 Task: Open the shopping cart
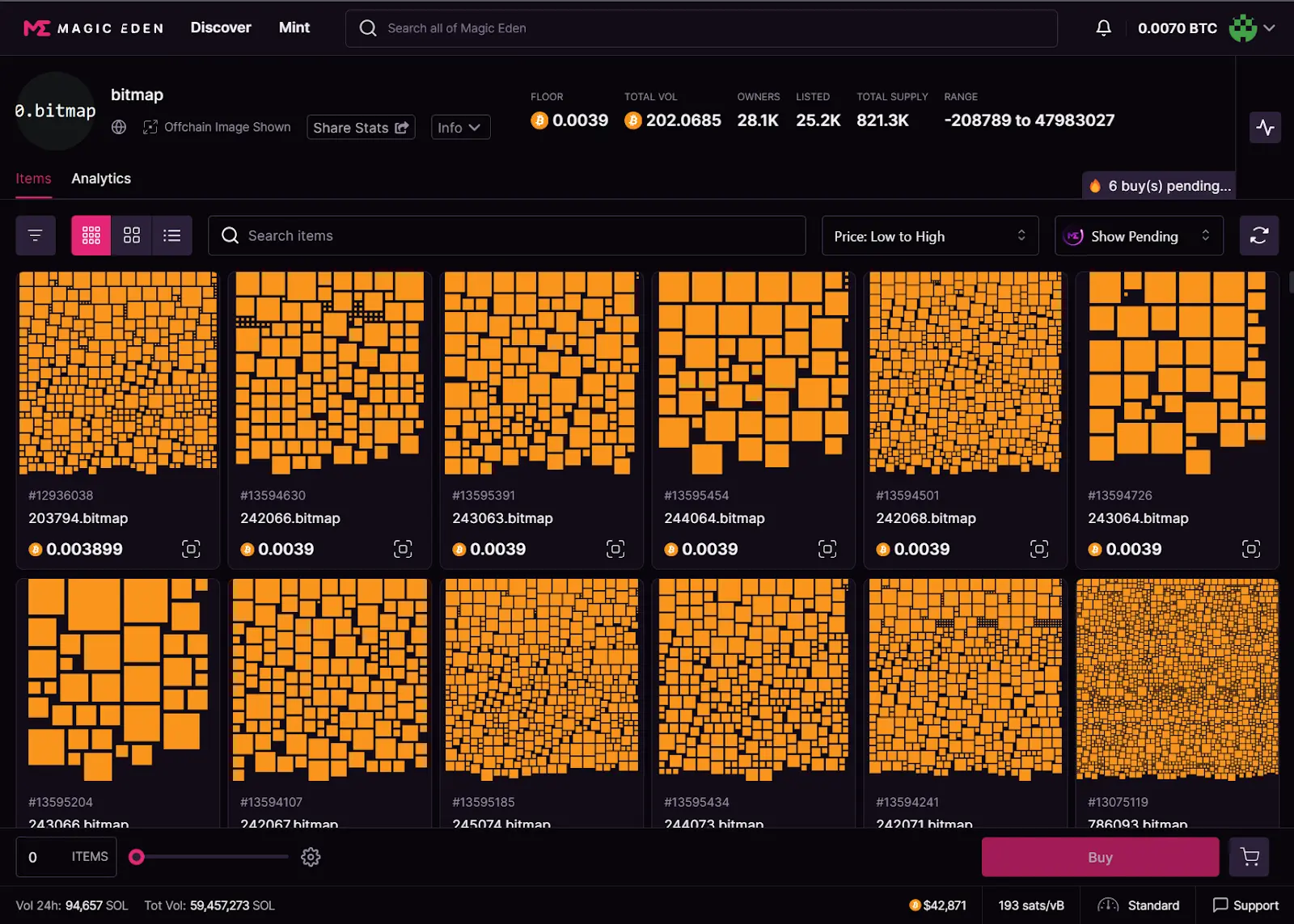tap(1249, 857)
